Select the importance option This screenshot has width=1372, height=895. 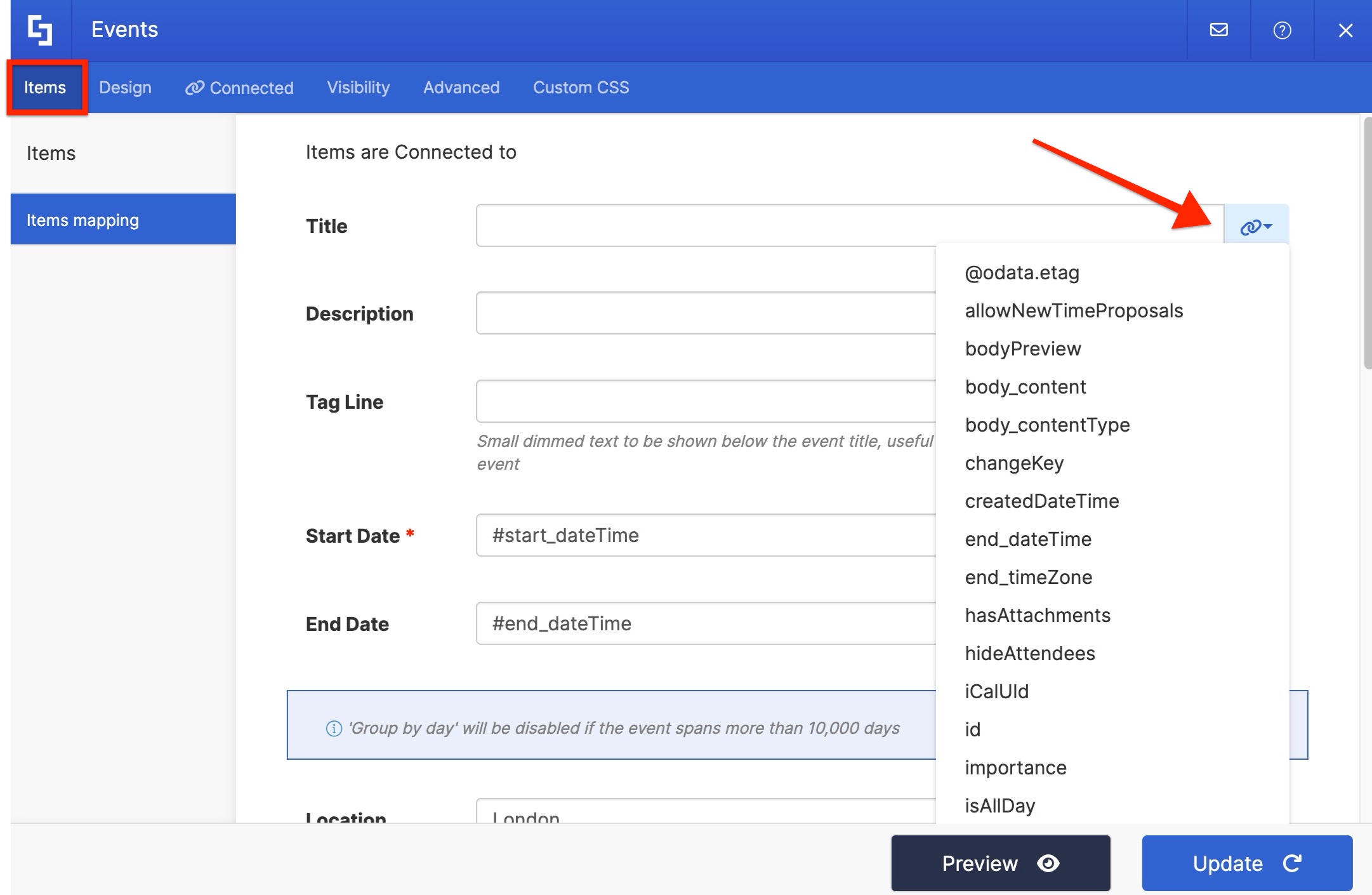1015,767
